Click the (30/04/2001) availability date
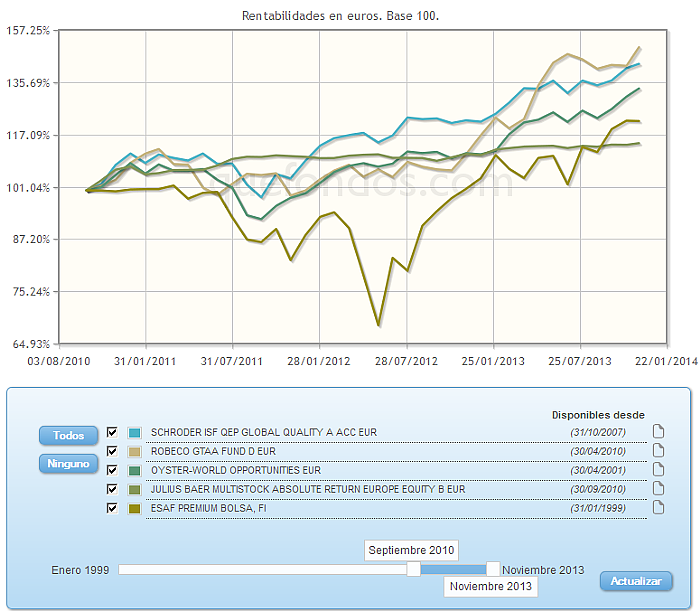 pos(598,470)
